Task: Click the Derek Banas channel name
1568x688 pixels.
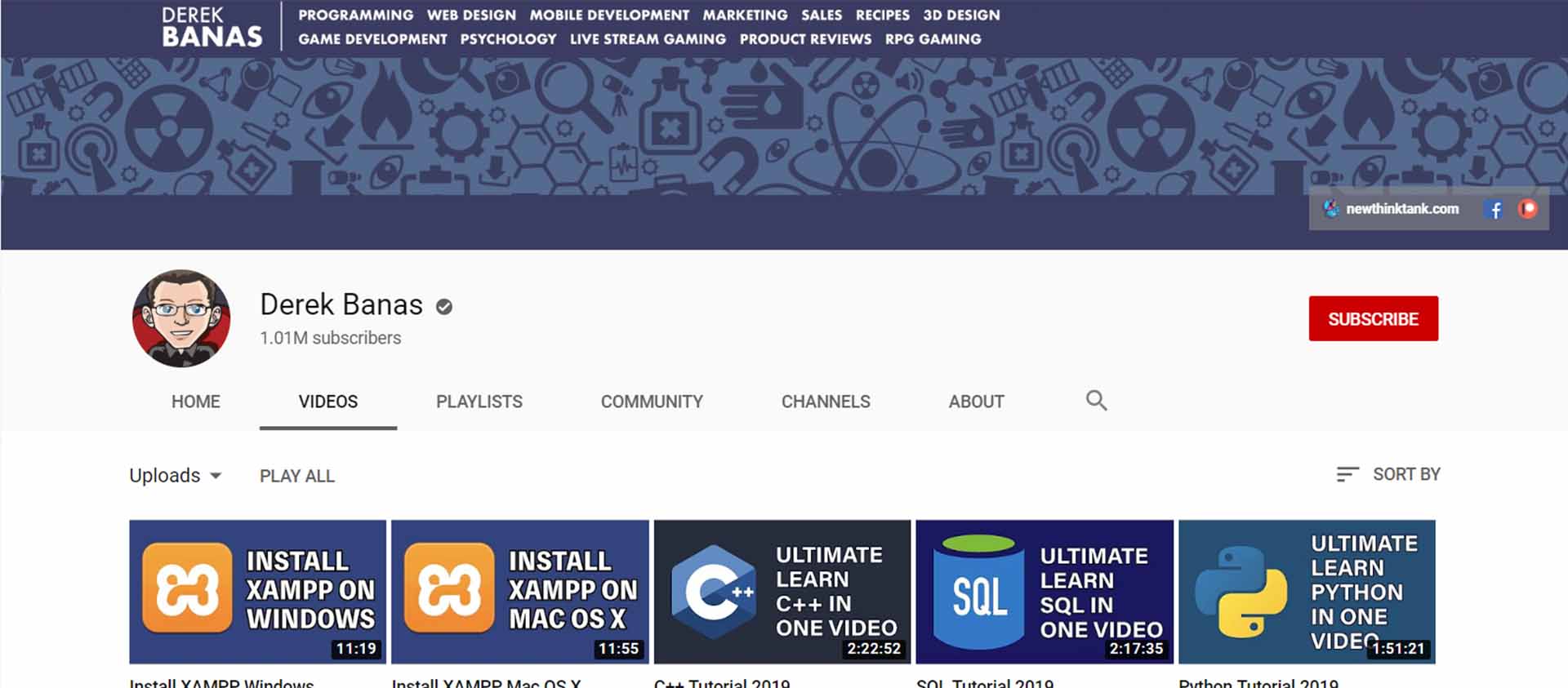Action: (x=341, y=304)
